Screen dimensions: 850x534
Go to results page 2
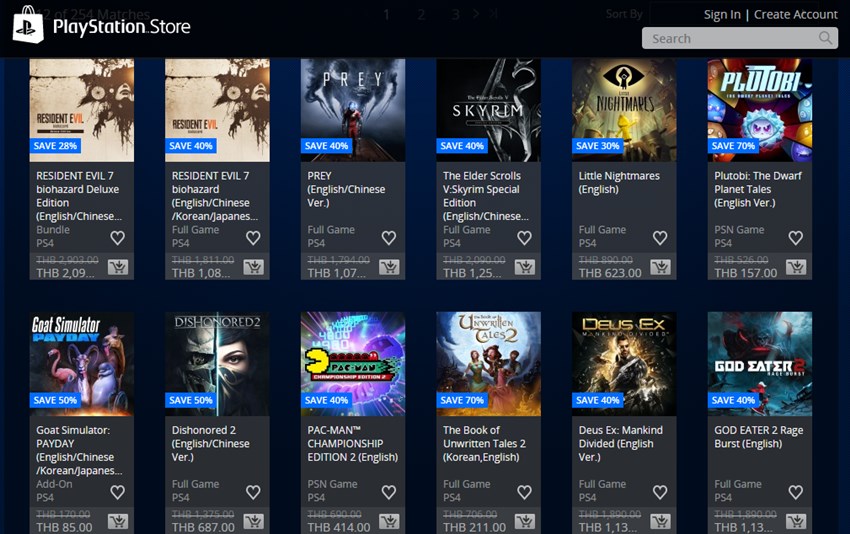click(x=421, y=15)
